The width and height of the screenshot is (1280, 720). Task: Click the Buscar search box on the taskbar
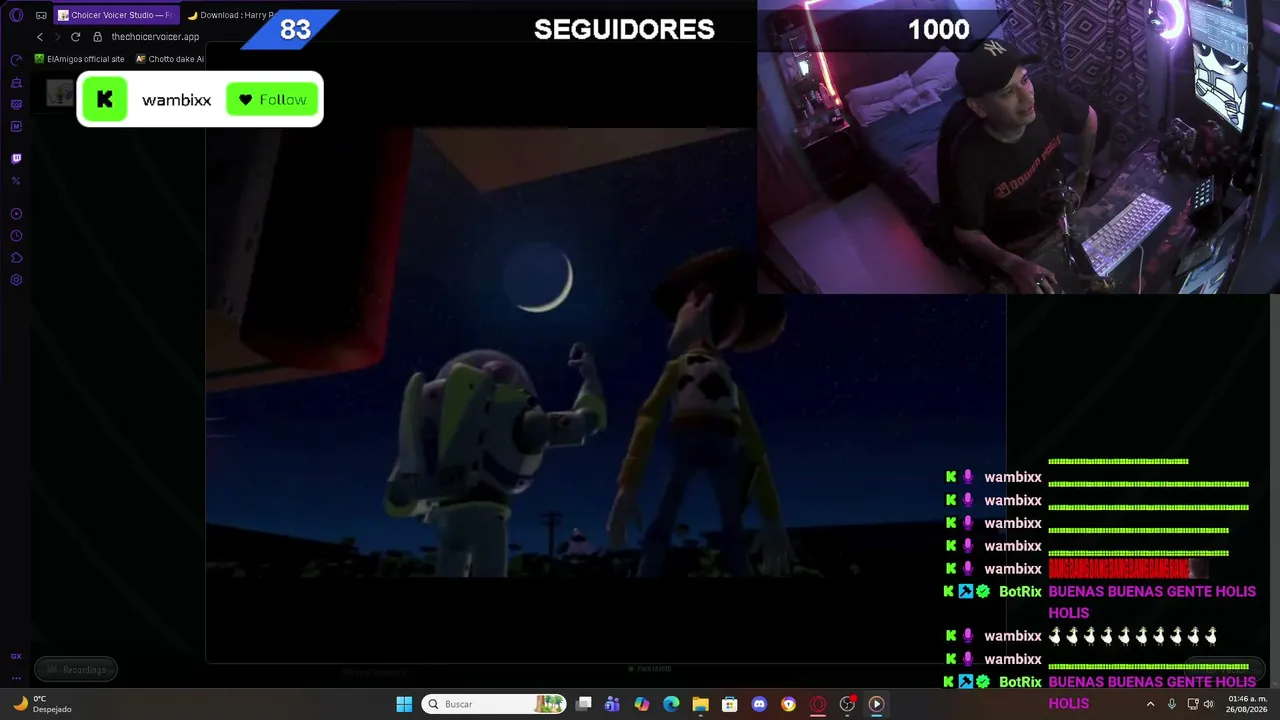coord(494,704)
